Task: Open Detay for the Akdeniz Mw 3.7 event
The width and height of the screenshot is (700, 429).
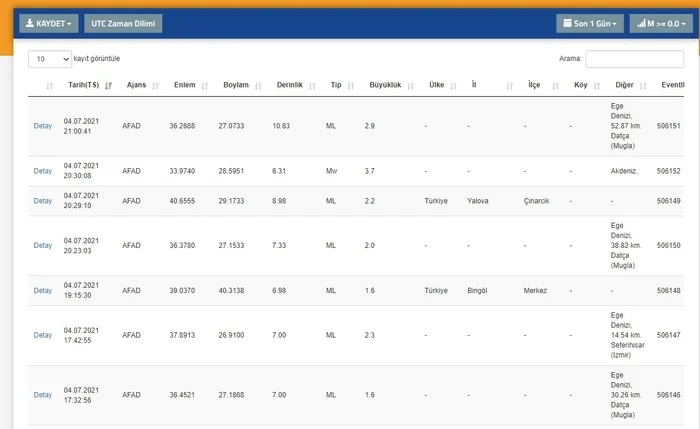Action: tap(43, 171)
